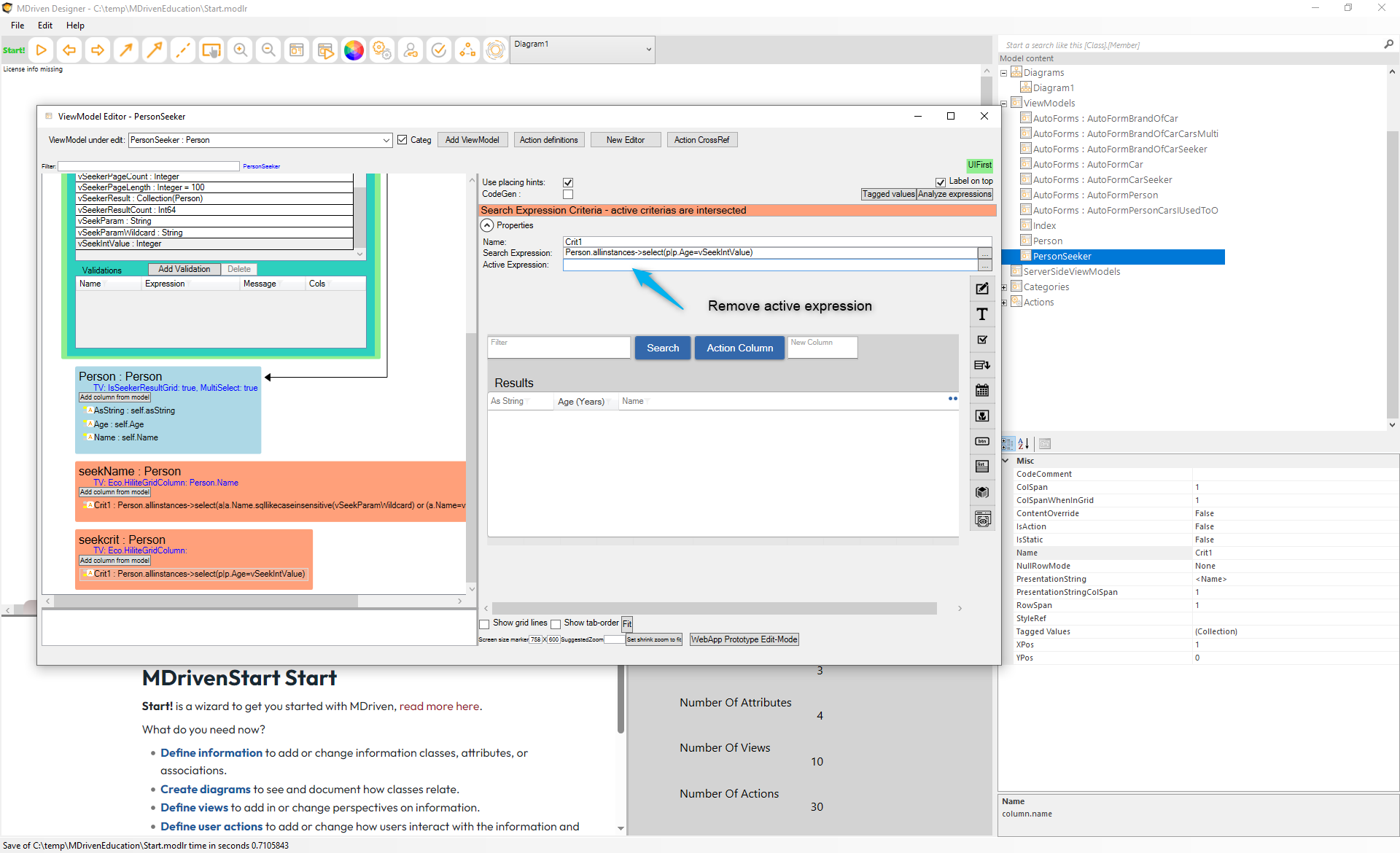Image resolution: width=1400 pixels, height=853 pixels.
Task: Click the zoom out magnifier icon
Action: [268, 50]
